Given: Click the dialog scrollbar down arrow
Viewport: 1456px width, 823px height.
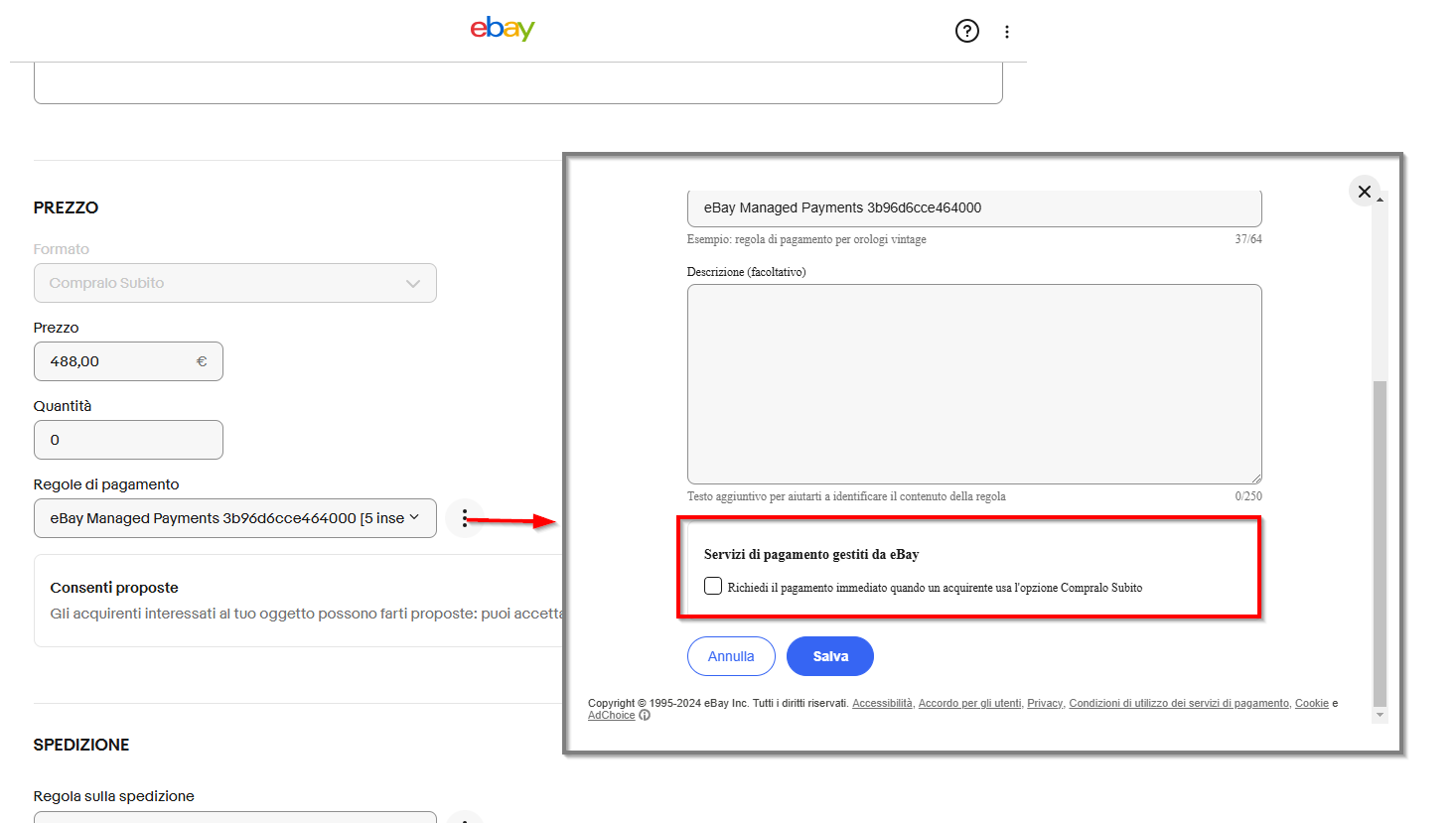Looking at the screenshot, I should [1380, 715].
